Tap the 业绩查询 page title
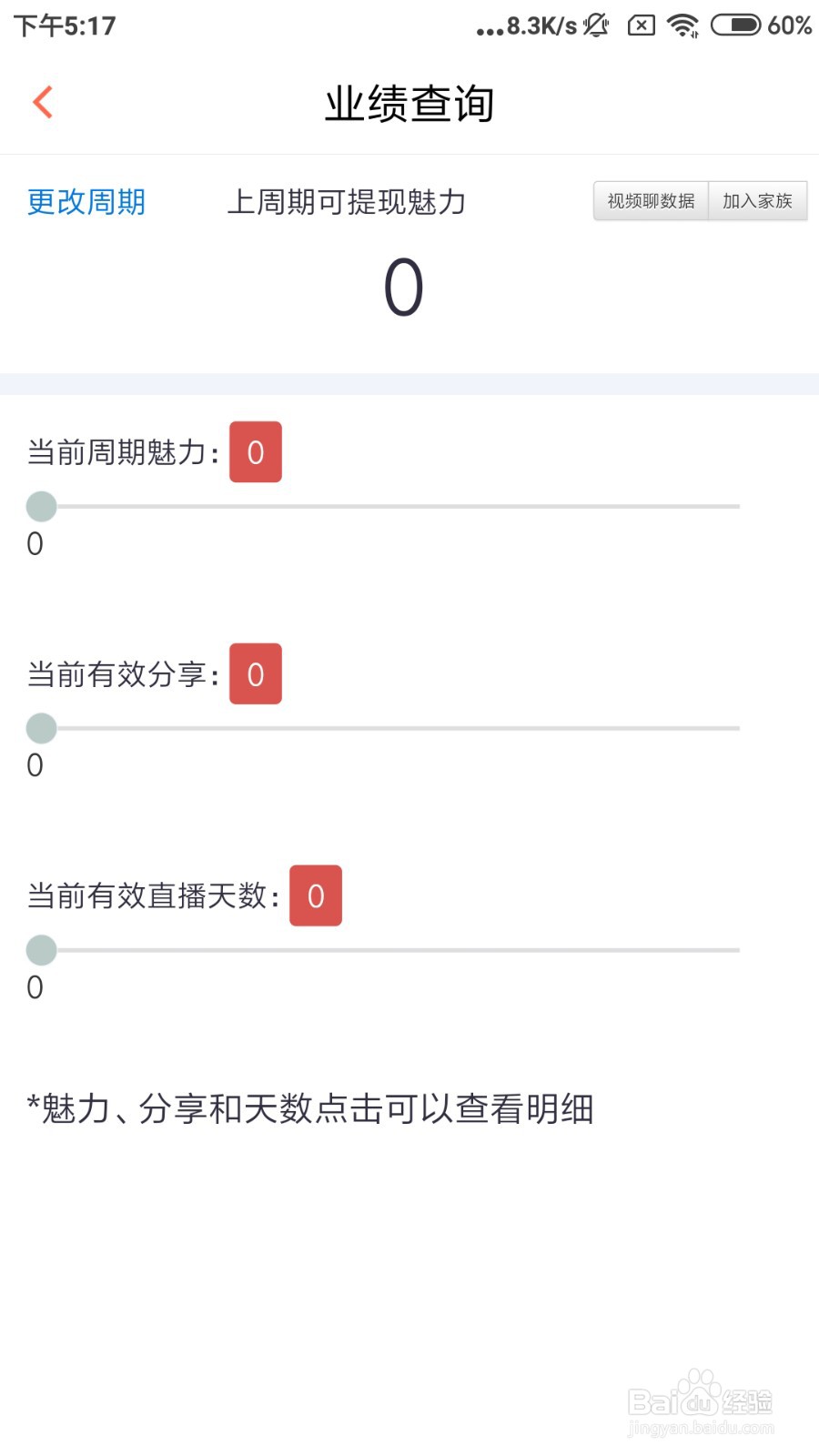The image size is (819, 1456). pos(409,103)
